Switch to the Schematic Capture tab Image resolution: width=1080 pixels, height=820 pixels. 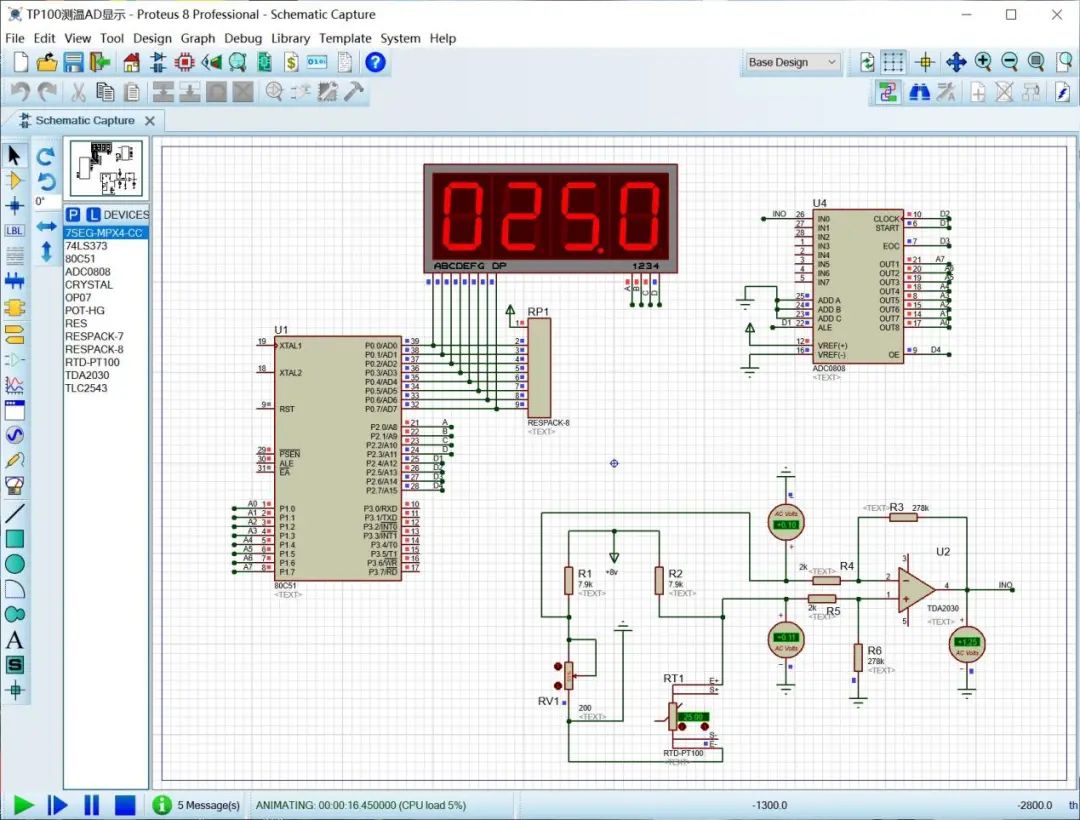pos(84,120)
